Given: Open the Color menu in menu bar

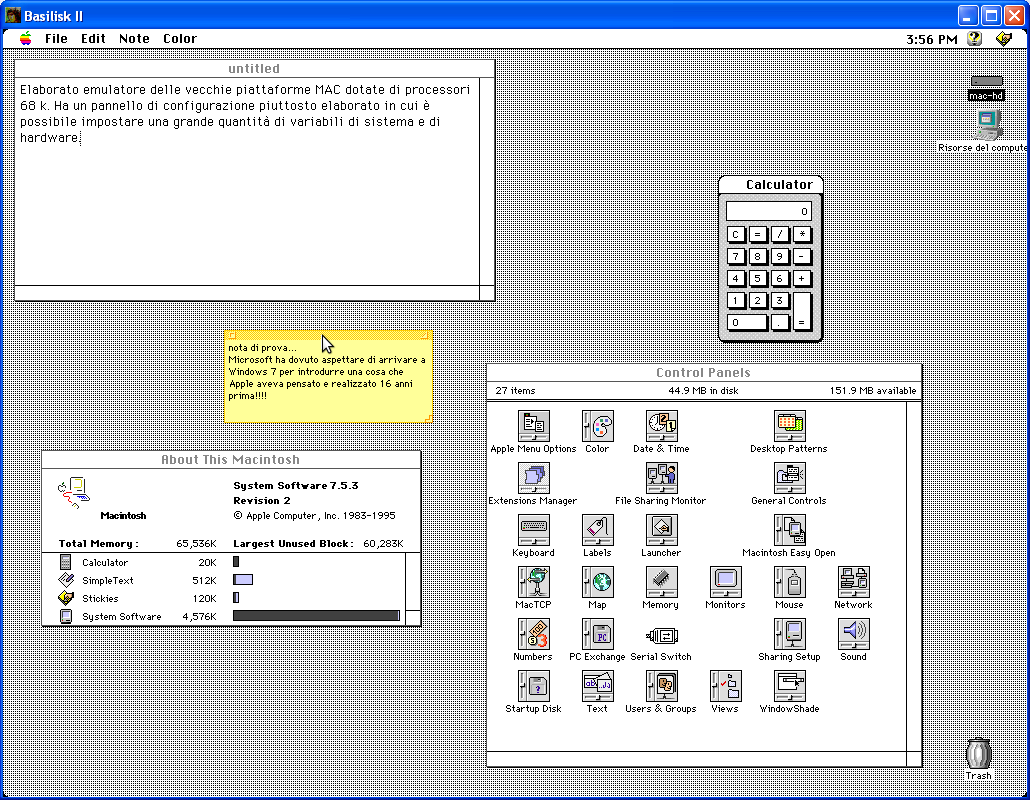Looking at the screenshot, I should point(179,38).
